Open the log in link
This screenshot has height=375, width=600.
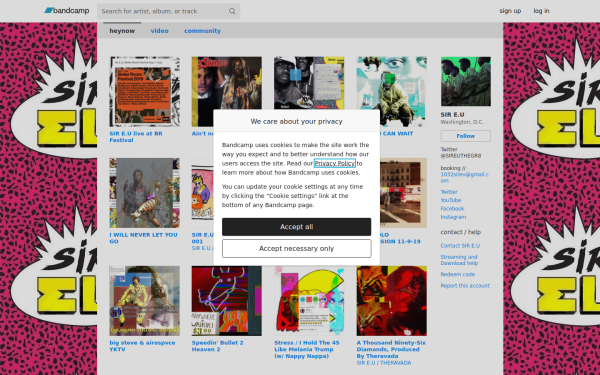(x=541, y=11)
